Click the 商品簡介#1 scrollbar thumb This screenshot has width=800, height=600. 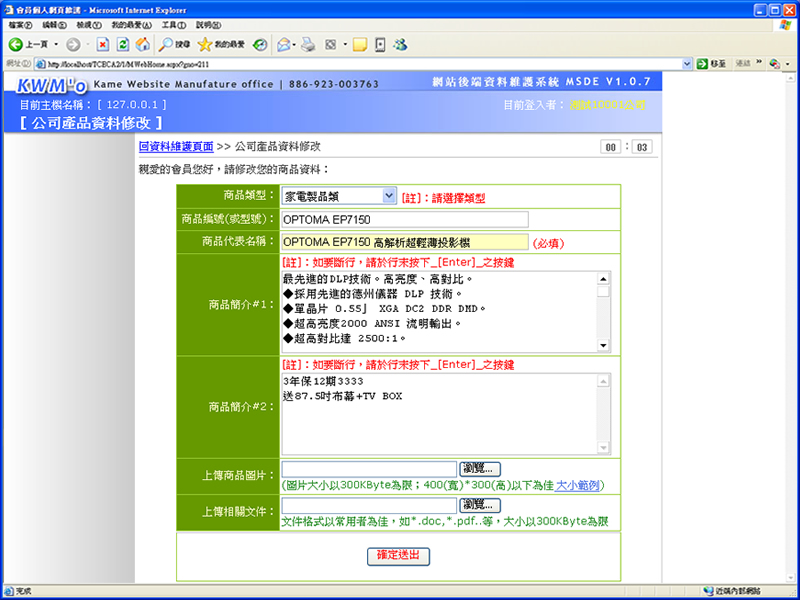point(604,291)
